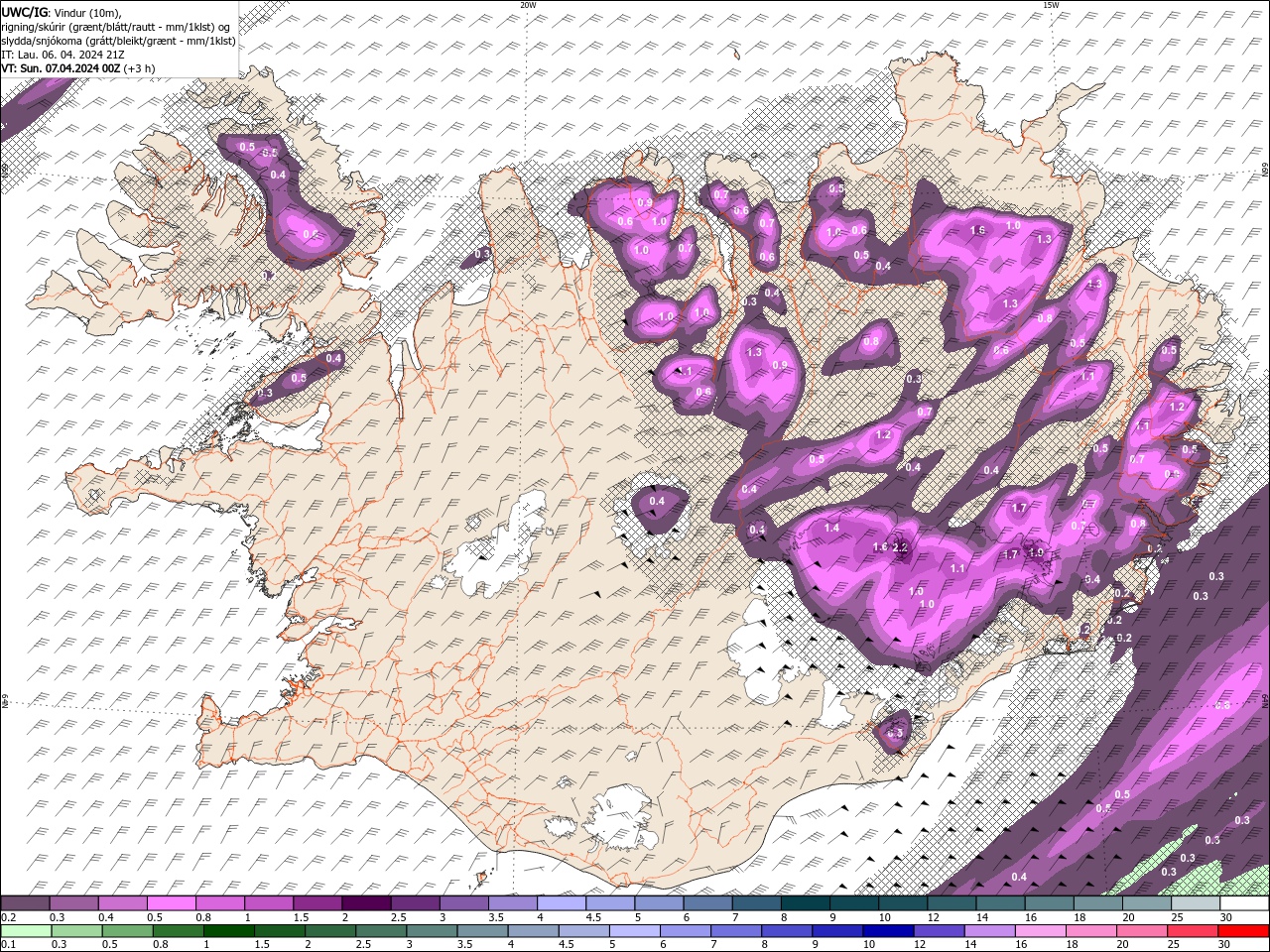Click the '1.9' snowfall value on the map
1270x952 pixels.
coord(1036,552)
